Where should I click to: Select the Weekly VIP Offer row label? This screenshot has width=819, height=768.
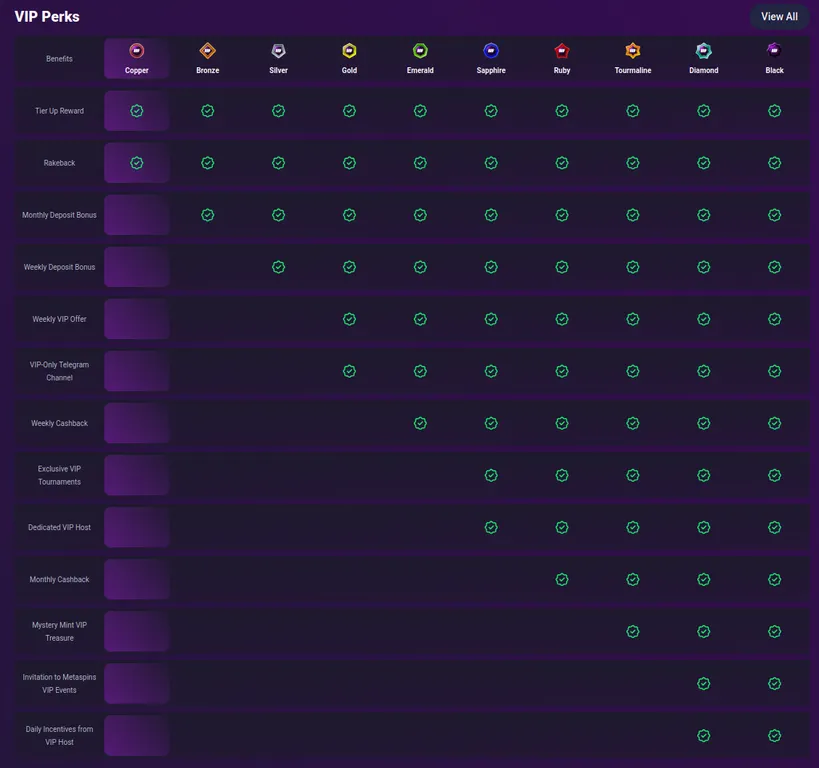click(60, 319)
